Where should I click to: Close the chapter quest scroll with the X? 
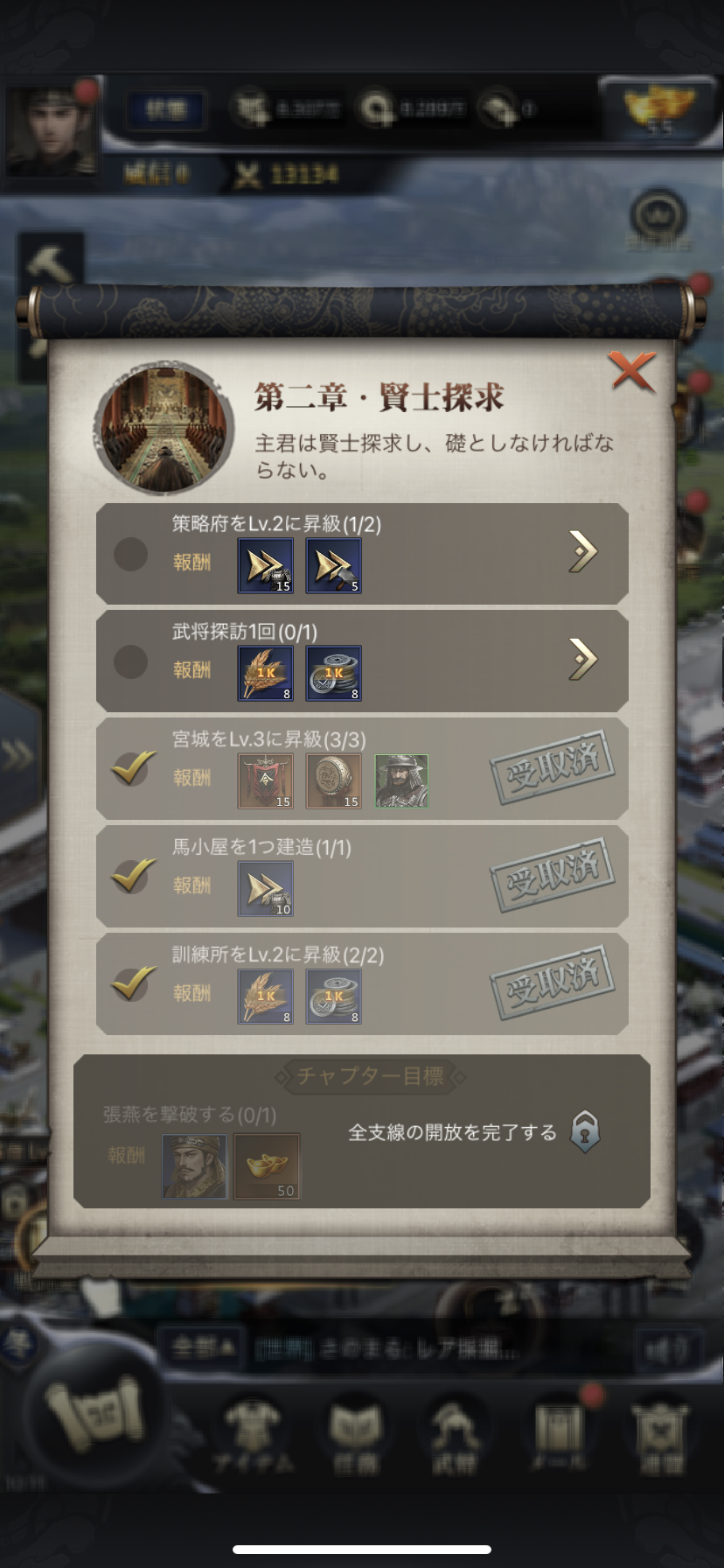click(632, 371)
